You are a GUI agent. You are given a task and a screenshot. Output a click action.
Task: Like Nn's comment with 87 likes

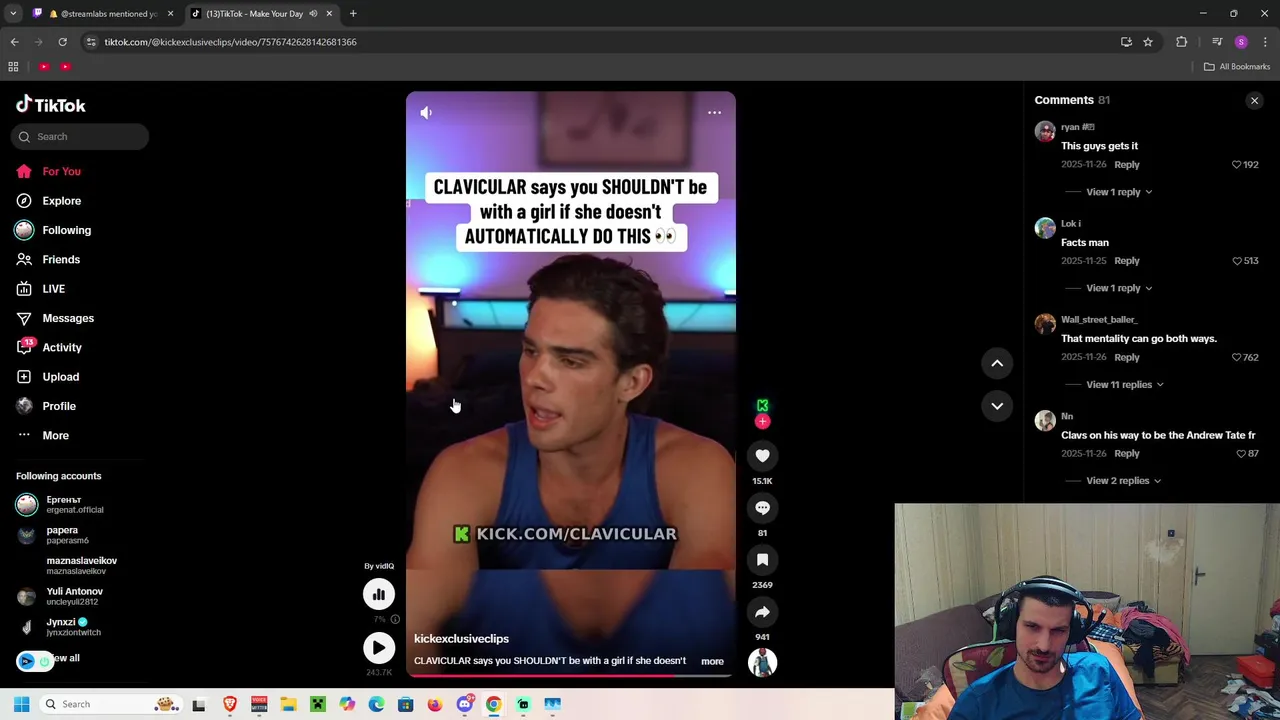click(x=1241, y=454)
